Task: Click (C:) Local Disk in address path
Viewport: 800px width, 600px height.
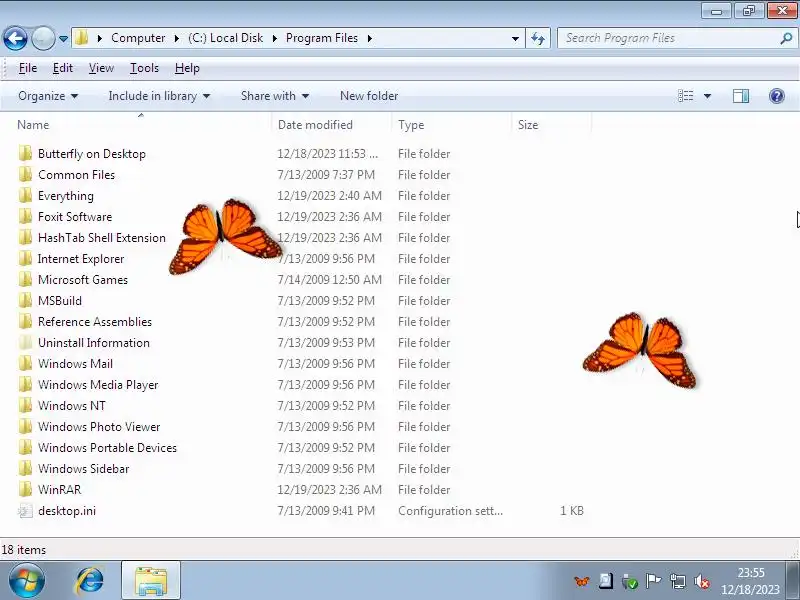Action: pyautogui.click(x=226, y=38)
